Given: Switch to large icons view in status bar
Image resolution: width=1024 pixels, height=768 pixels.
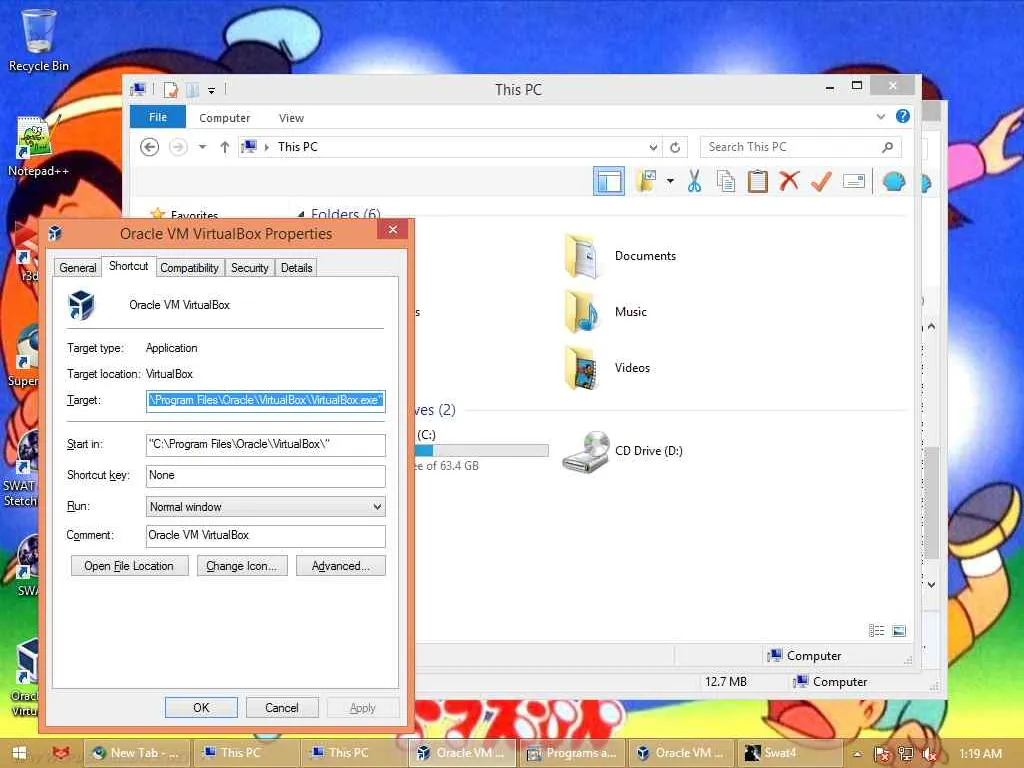Looking at the screenshot, I should [x=899, y=630].
